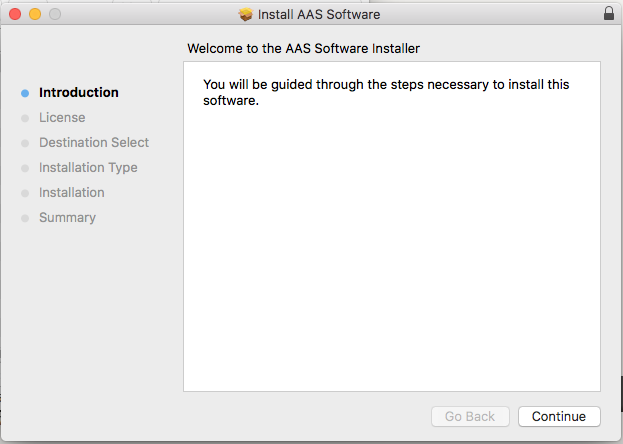Click the lock icon in the title bar
Screen dimensions: 623x444
pyautogui.click(x=609, y=14)
